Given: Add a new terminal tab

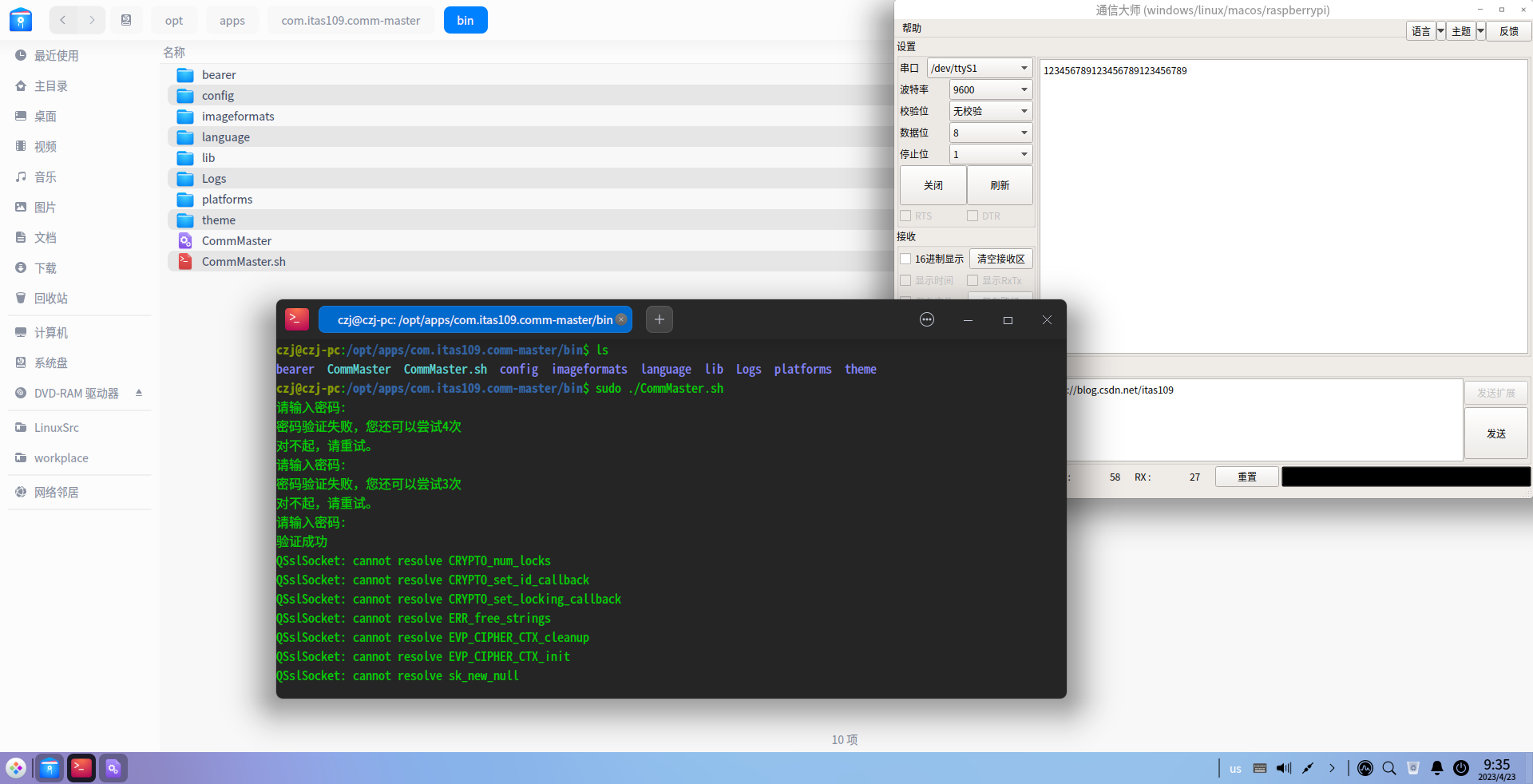Looking at the screenshot, I should pyautogui.click(x=660, y=320).
